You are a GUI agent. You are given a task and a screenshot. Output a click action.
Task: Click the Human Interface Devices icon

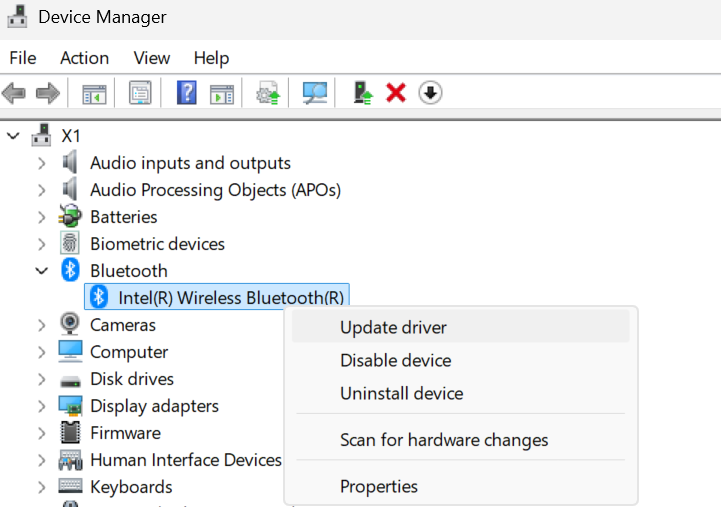point(70,459)
